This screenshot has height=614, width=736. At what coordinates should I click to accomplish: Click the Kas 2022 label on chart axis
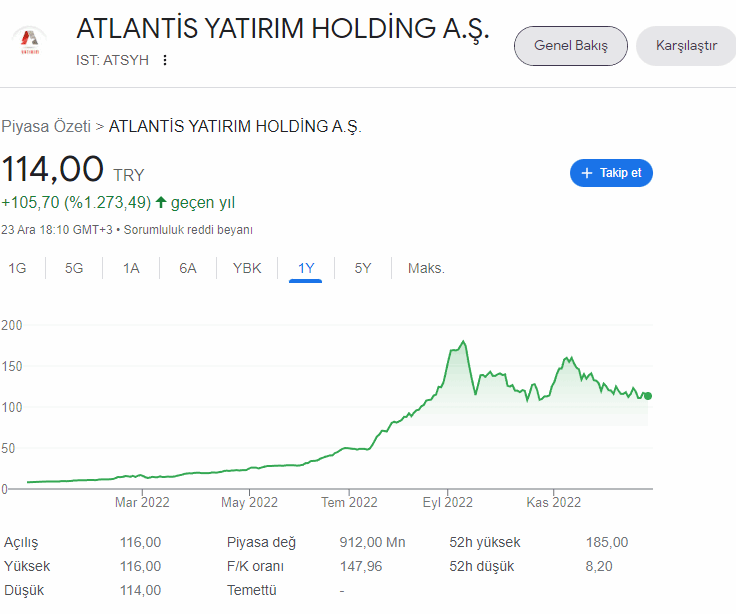(x=553, y=502)
